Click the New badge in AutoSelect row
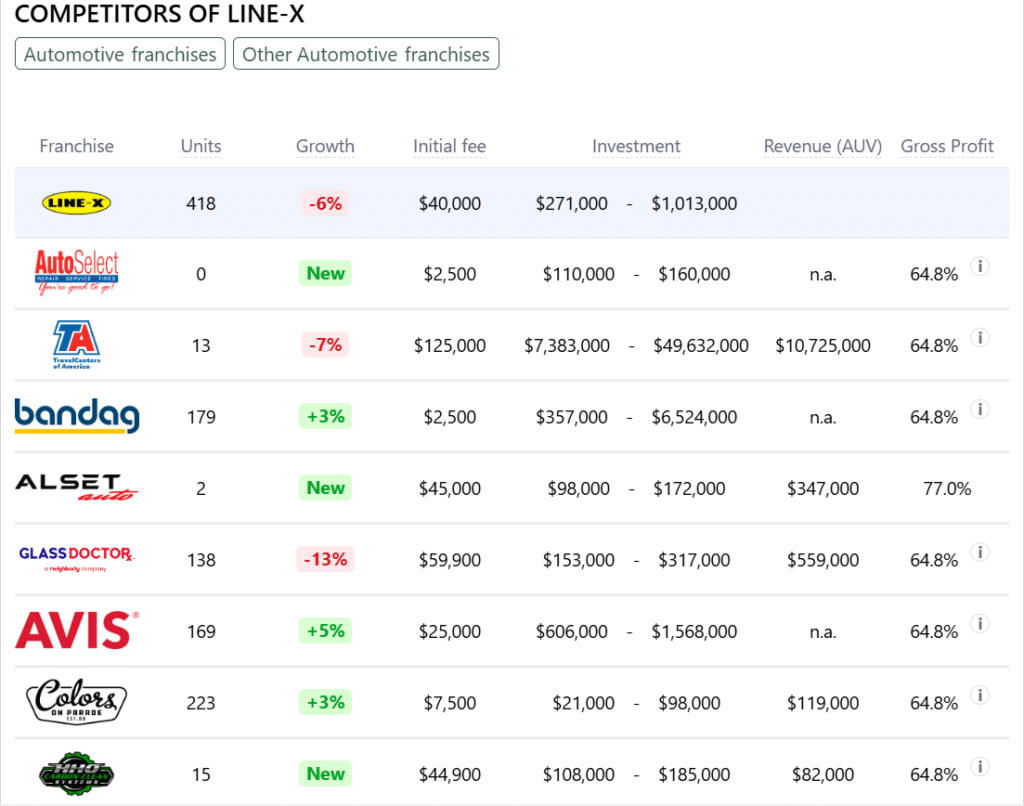 click(325, 273)
